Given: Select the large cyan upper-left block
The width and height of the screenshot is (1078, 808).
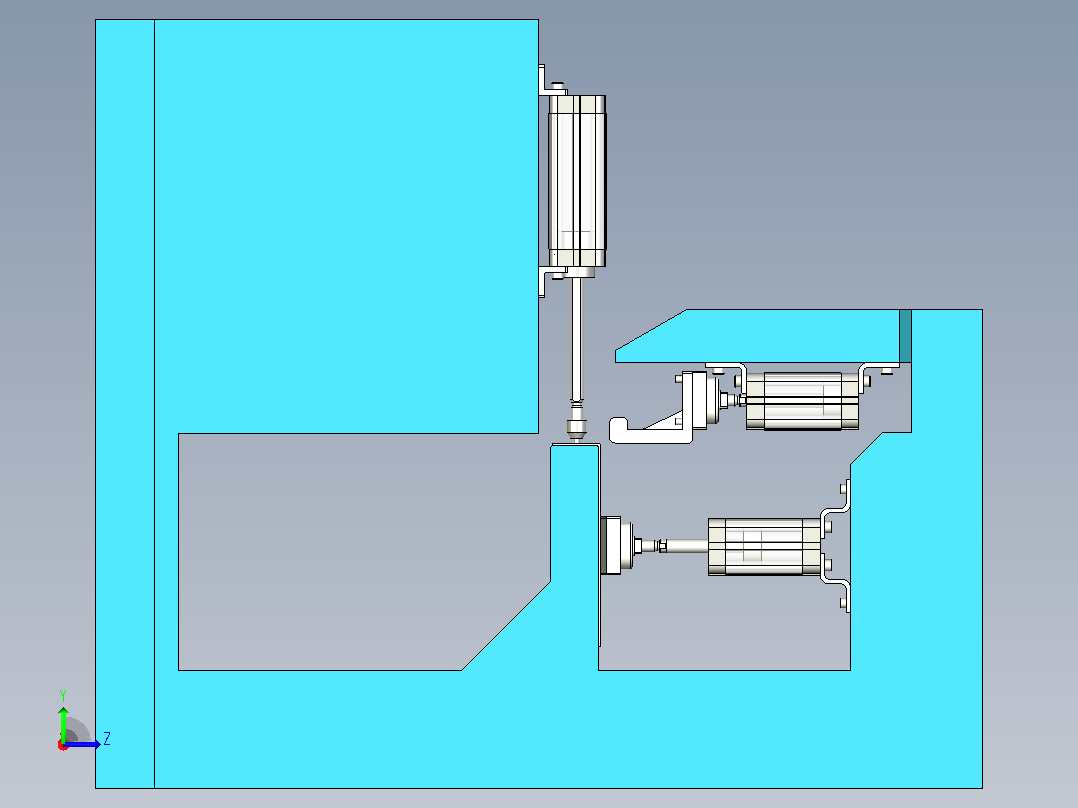Looking at the screenshot, I should pyautogui.click(x=346, y=226).
